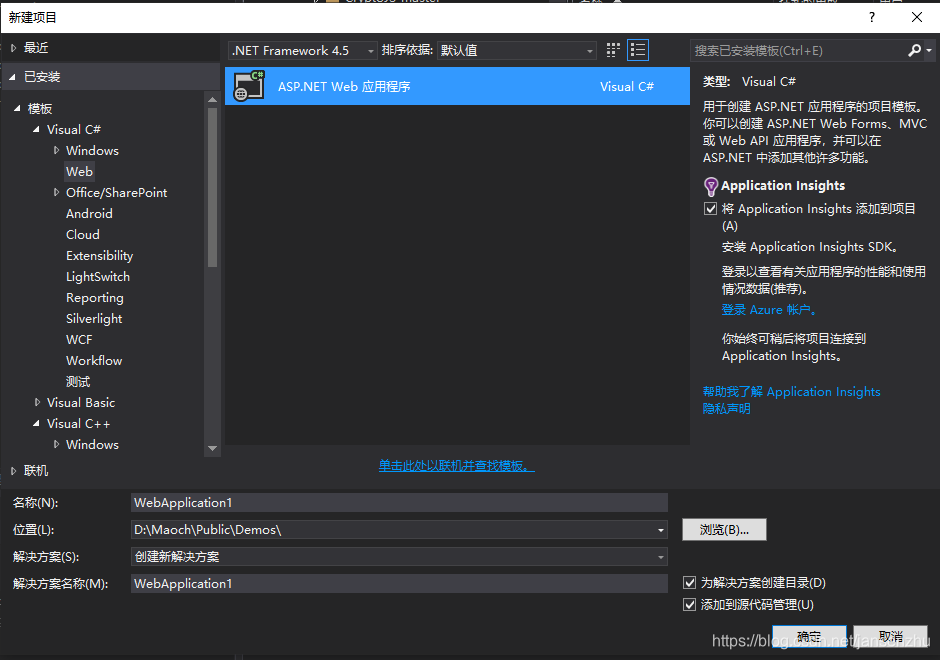Select the Silverlight template category
This screenshot has height=660, width=940.
[94, 319]
